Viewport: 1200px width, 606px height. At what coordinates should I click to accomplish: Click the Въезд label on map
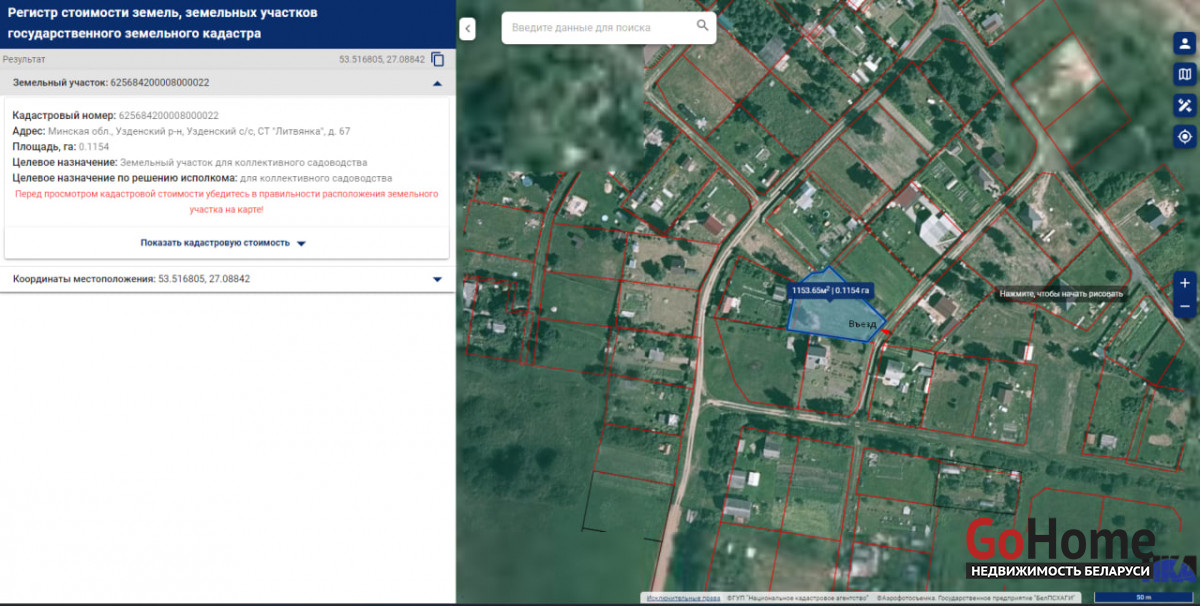pyautogui.click(x=861, y=324)
